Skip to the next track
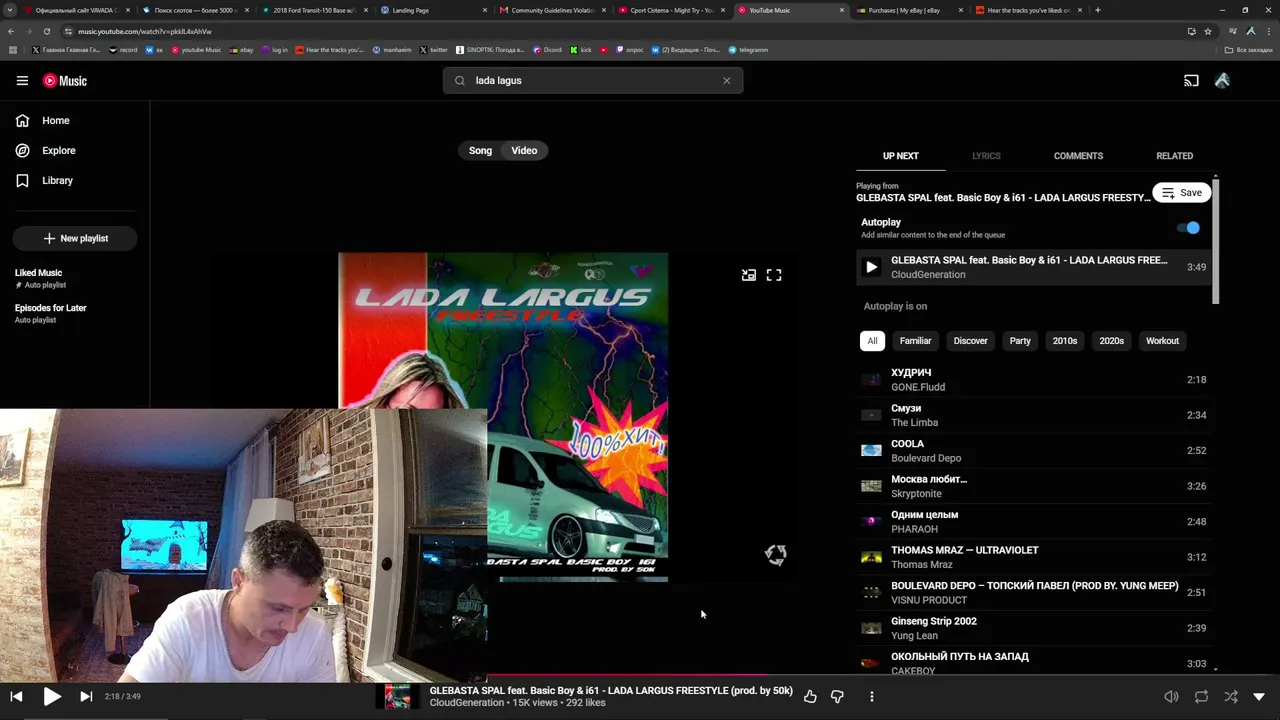Screen dimensions: 1280x720 coord(86,696)
